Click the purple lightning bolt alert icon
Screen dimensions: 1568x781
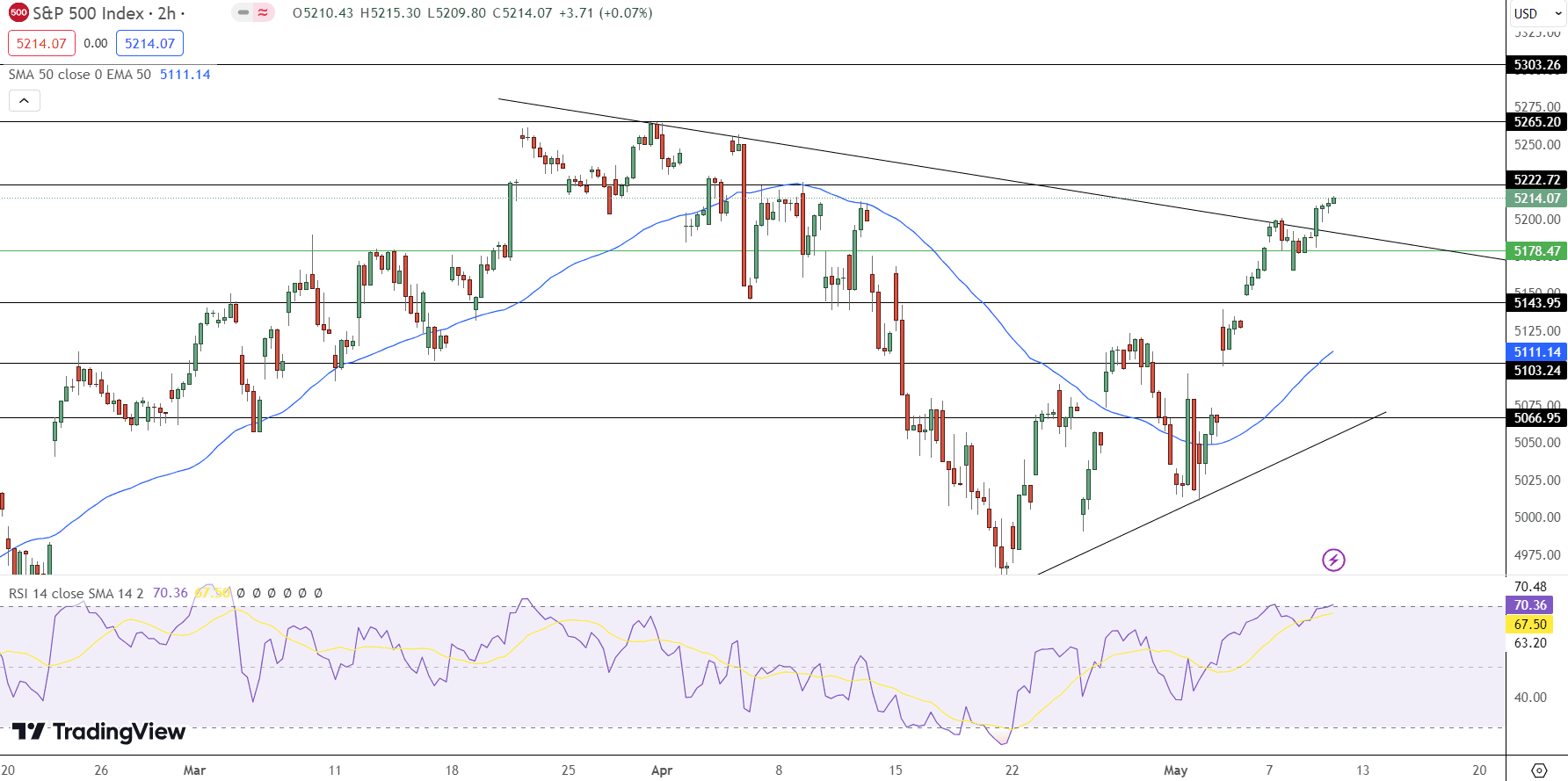point(1333,560)
